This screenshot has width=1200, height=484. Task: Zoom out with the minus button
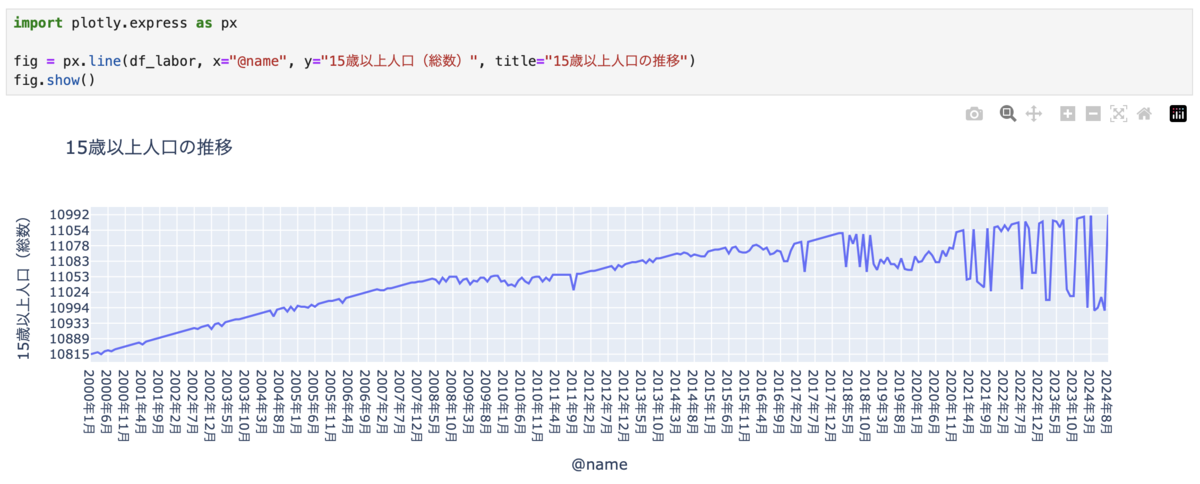point(1093,114)
